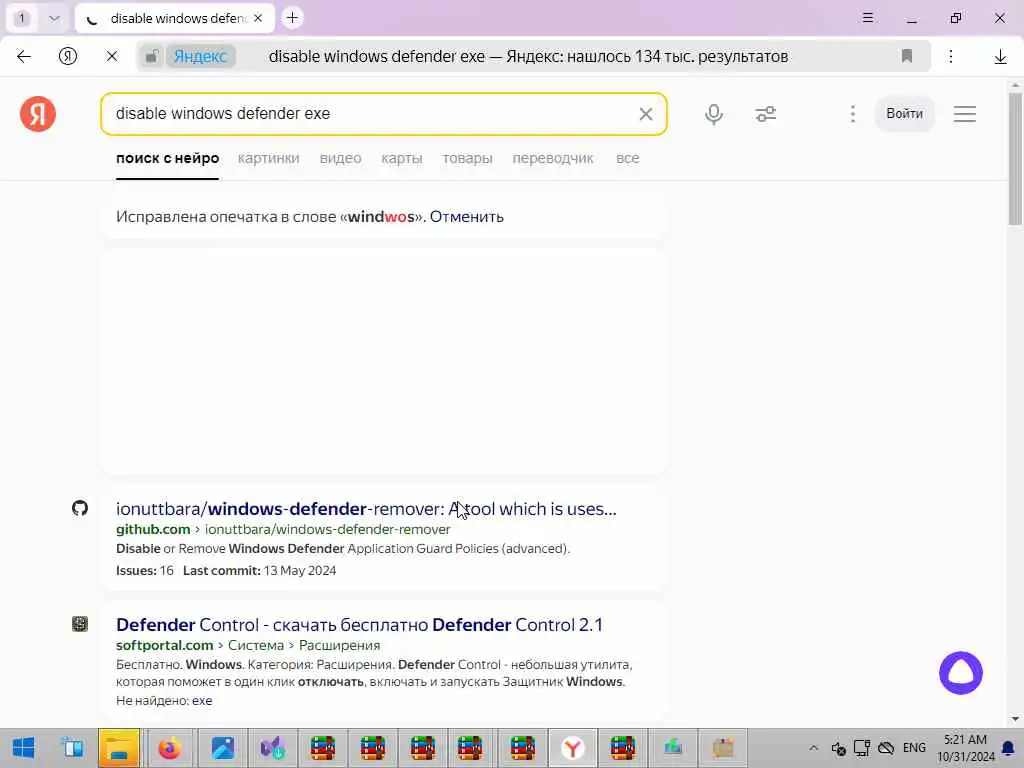The width and height of the screenshot is (1024, 768).
Task: Switch to the 'карты' tab
Action: click(x=402, y=158)
